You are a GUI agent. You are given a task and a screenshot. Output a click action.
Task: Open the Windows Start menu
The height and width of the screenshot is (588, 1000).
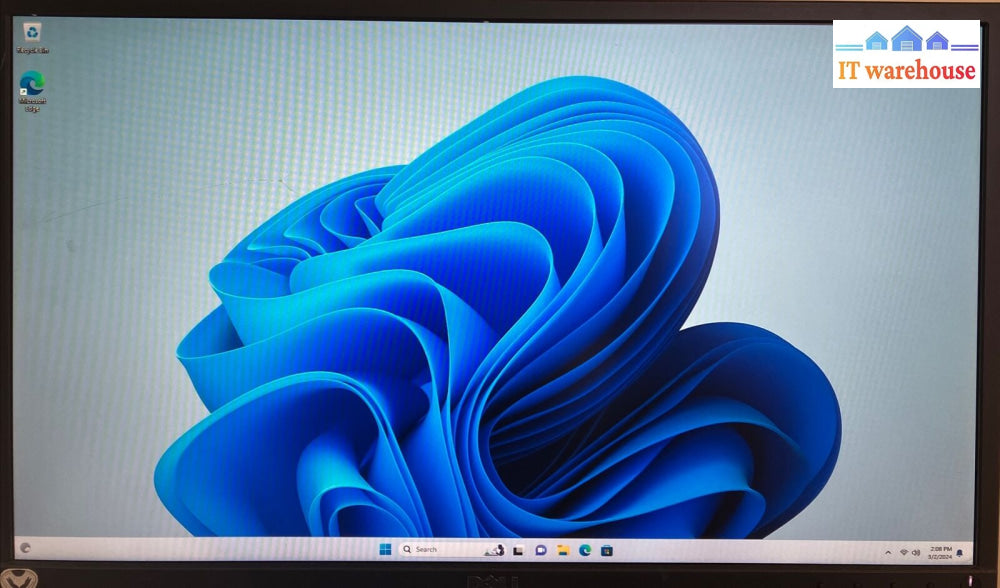[x=384, y=550]
